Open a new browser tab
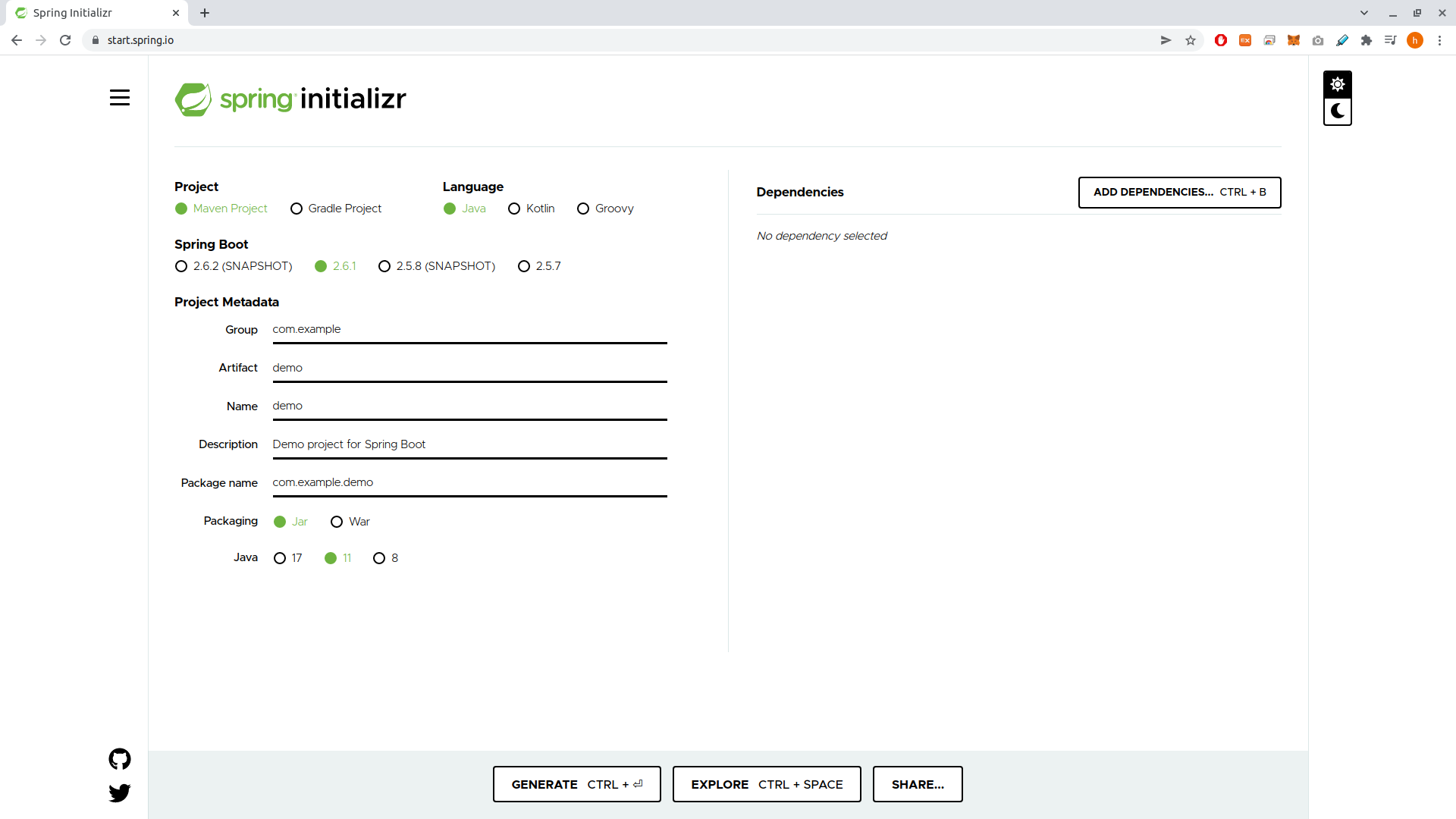The width and height of the screenshot is (1456, 819). coord(205,13)
